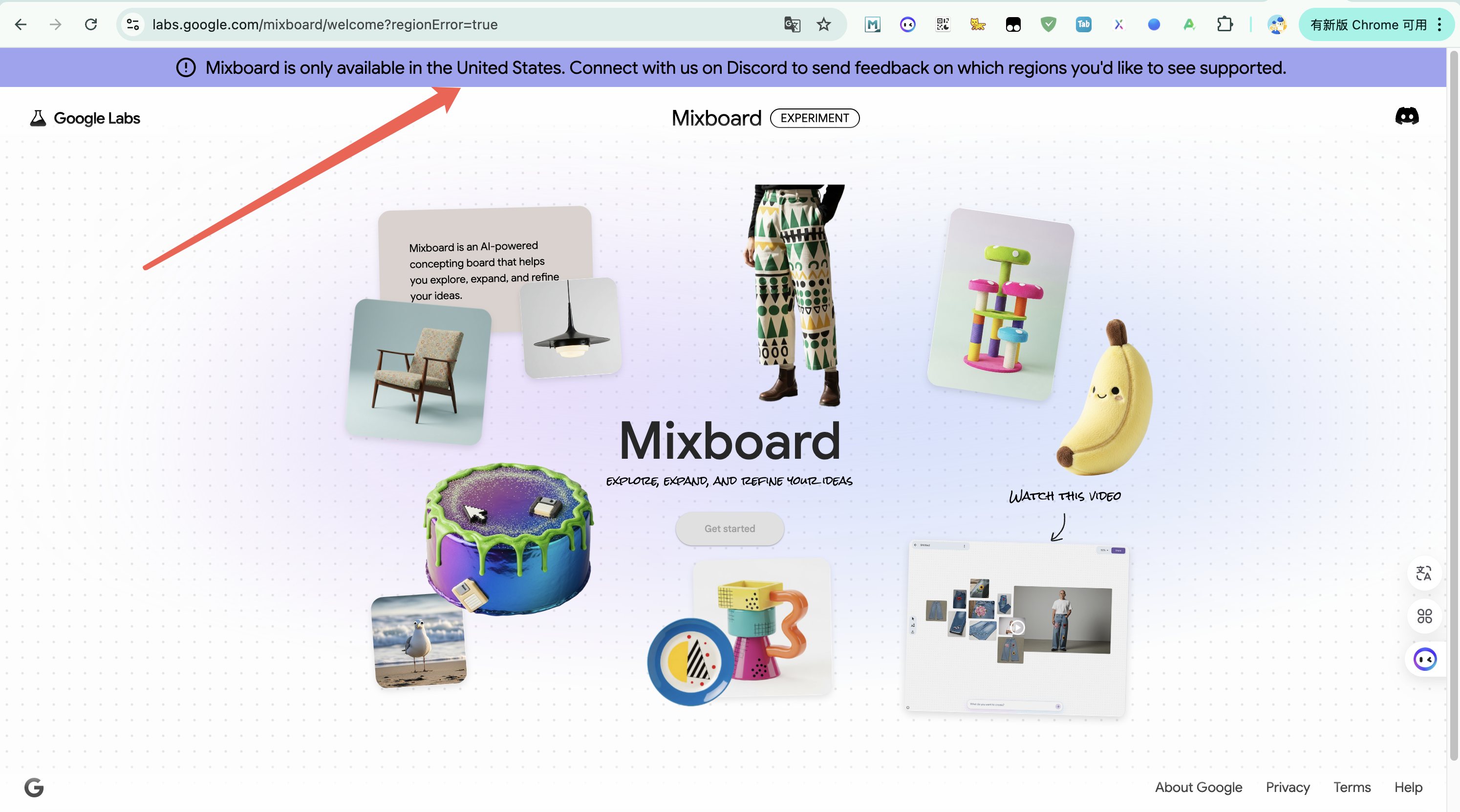
Task: Open the About Google footer link
Action: [x=1198, y=787]
